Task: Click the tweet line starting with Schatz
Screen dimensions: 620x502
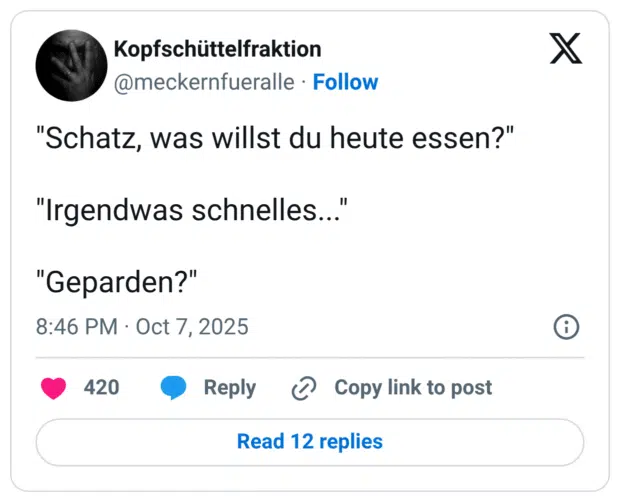Action: [x=275, y=139]
